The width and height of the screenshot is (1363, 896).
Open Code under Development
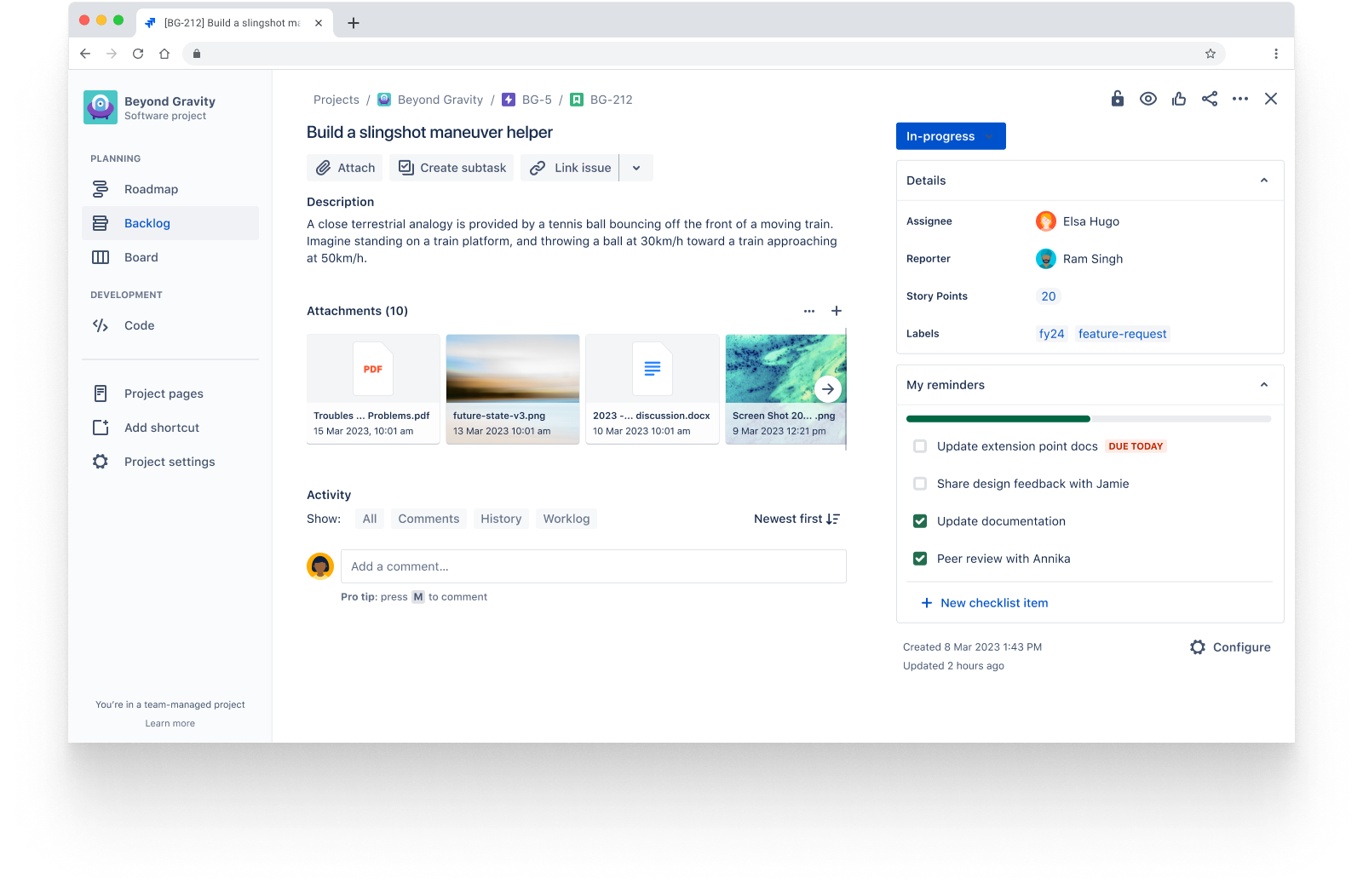(x=170, y=325)
